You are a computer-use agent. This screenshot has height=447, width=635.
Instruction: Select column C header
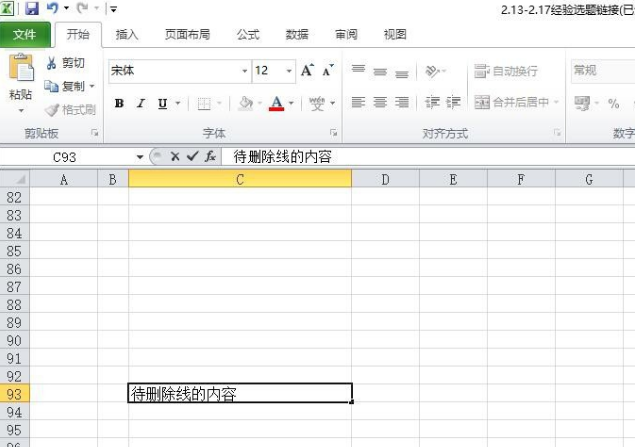pyautogui.click(x=240, y=179)
